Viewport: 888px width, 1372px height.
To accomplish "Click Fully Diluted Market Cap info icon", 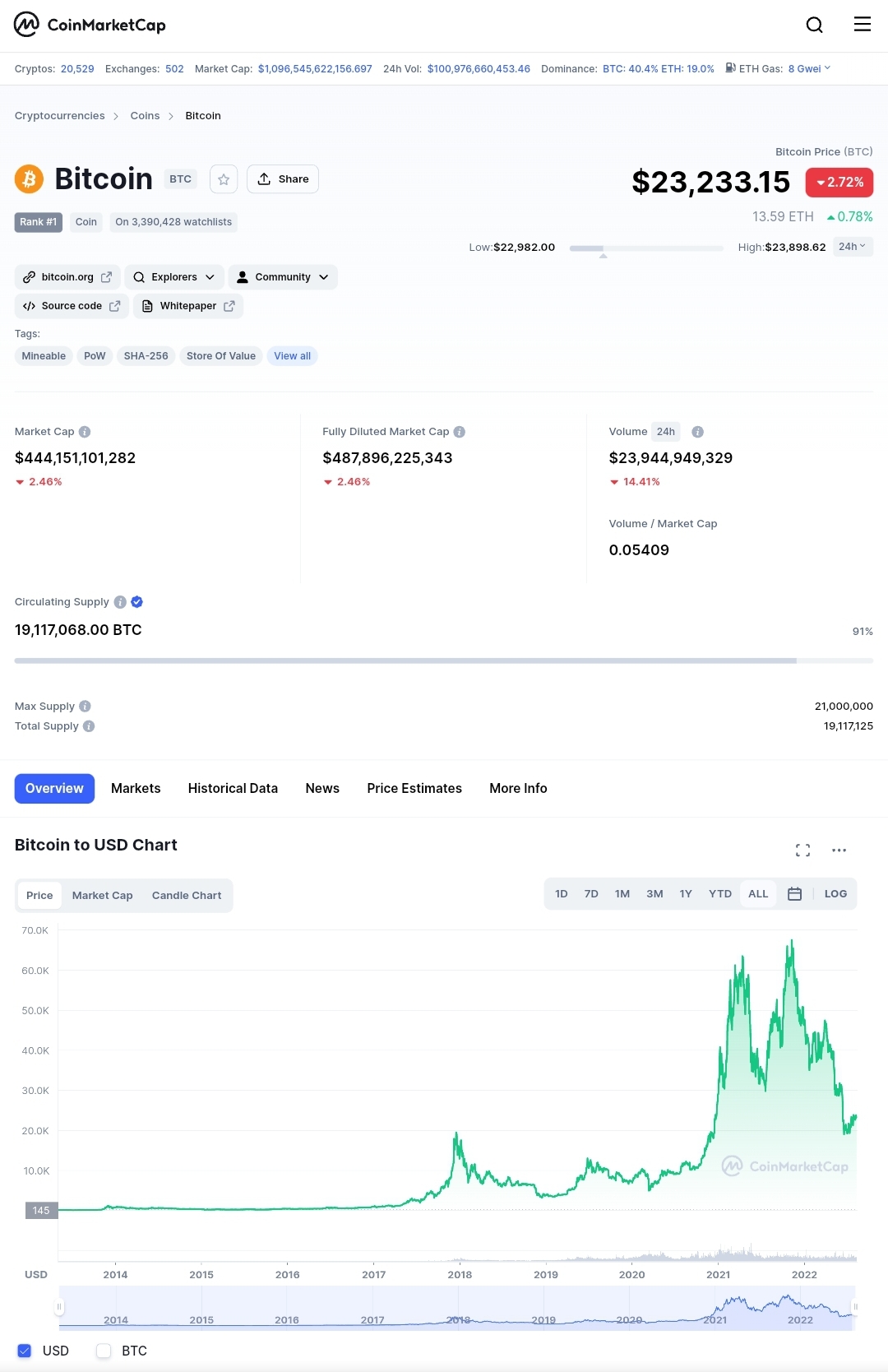I will [460, 432].
